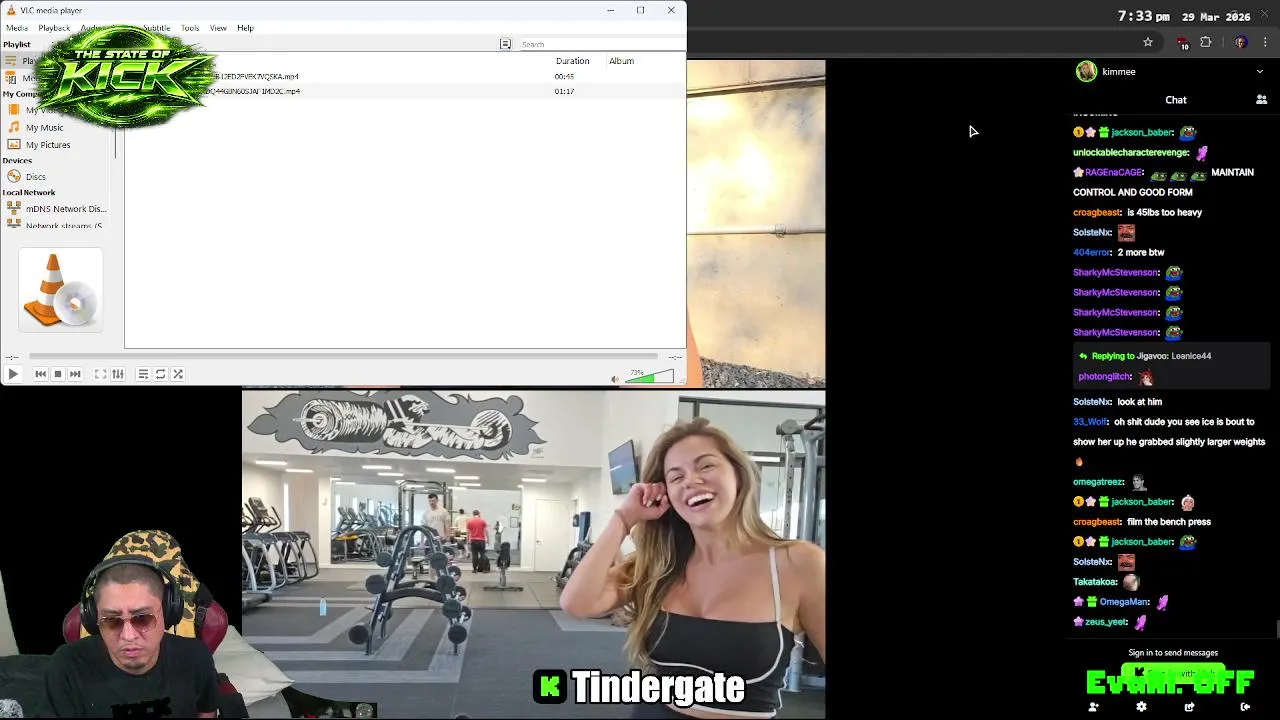Click the kimmee channel avatar

coord(1086,71)
